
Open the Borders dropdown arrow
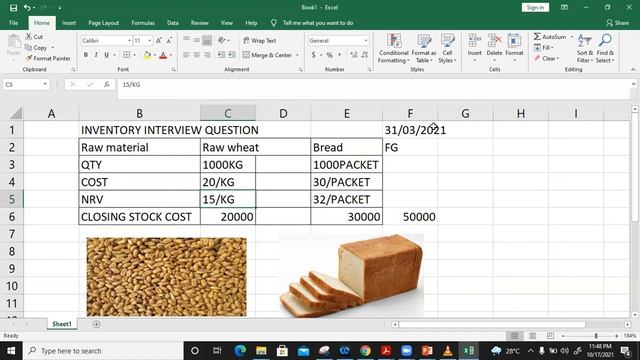point(135,55)
